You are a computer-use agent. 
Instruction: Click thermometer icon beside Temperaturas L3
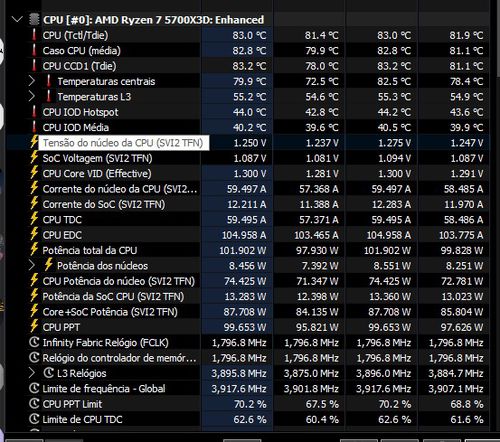49,96
